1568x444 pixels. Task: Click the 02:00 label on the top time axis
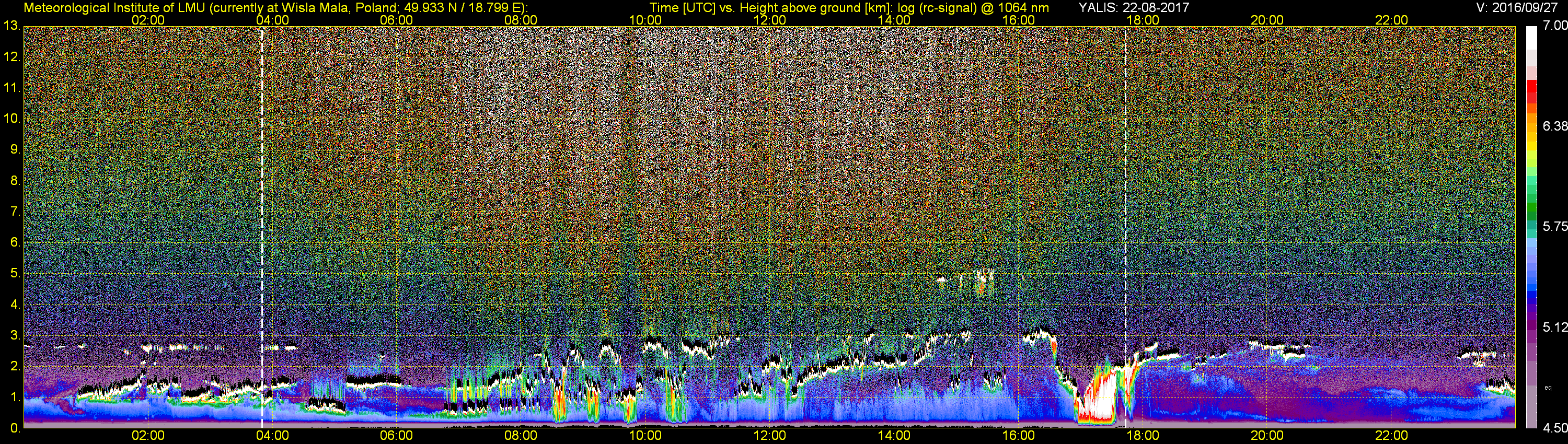click(148, 19)
